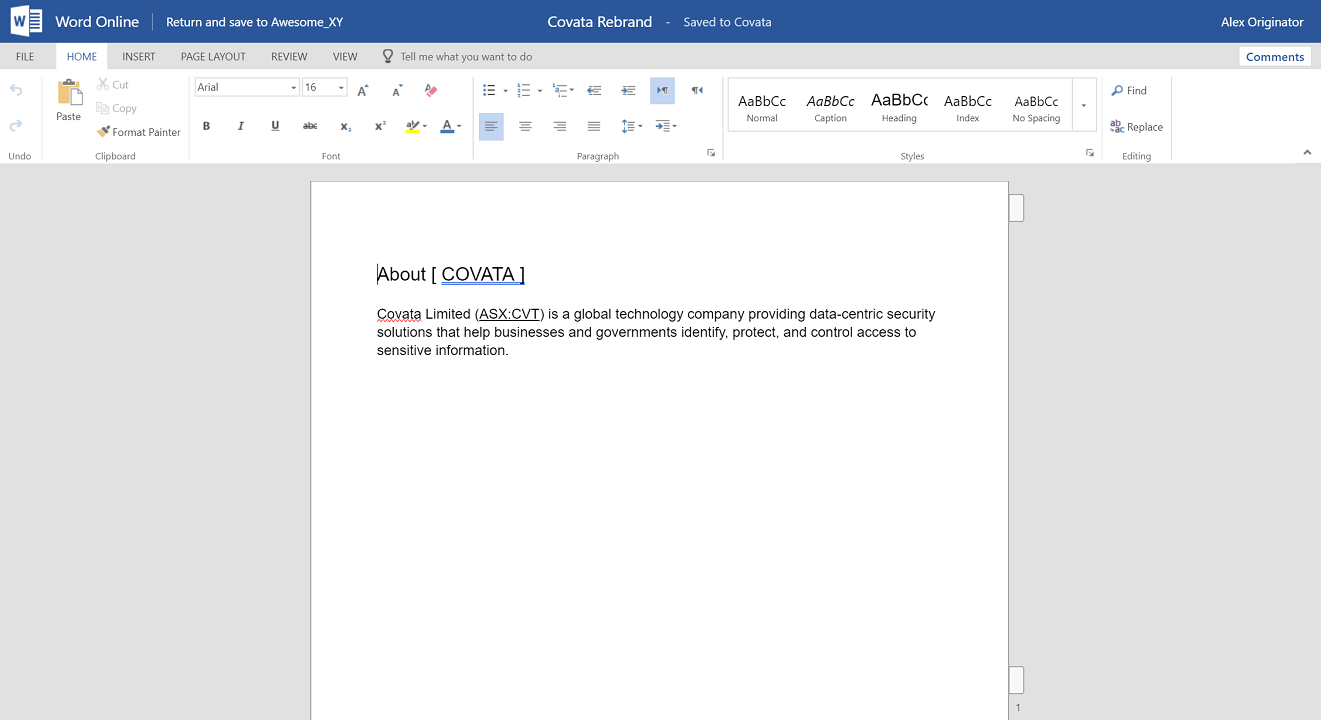The height and width of the screenshot is (720, 1321).
Task: Open the font color picker
Action: pyautogui.click(x=451, y=126)
